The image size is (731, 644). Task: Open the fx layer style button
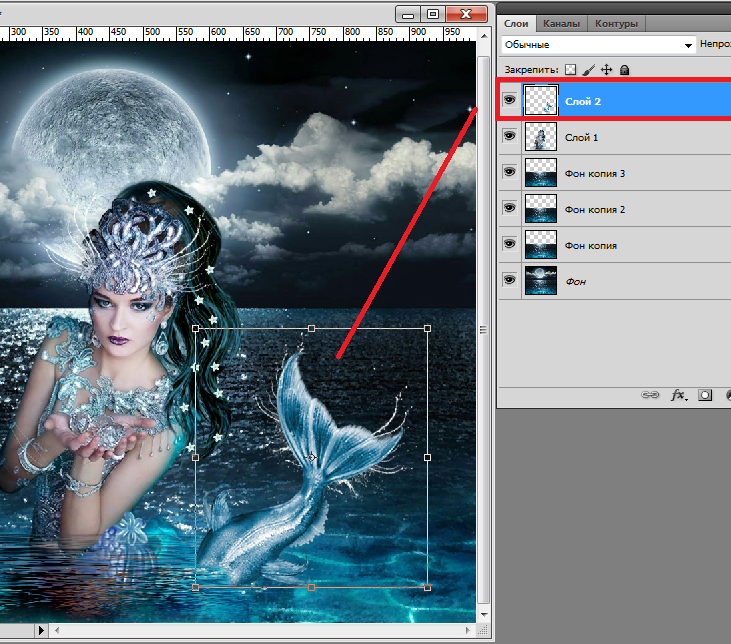678,396
